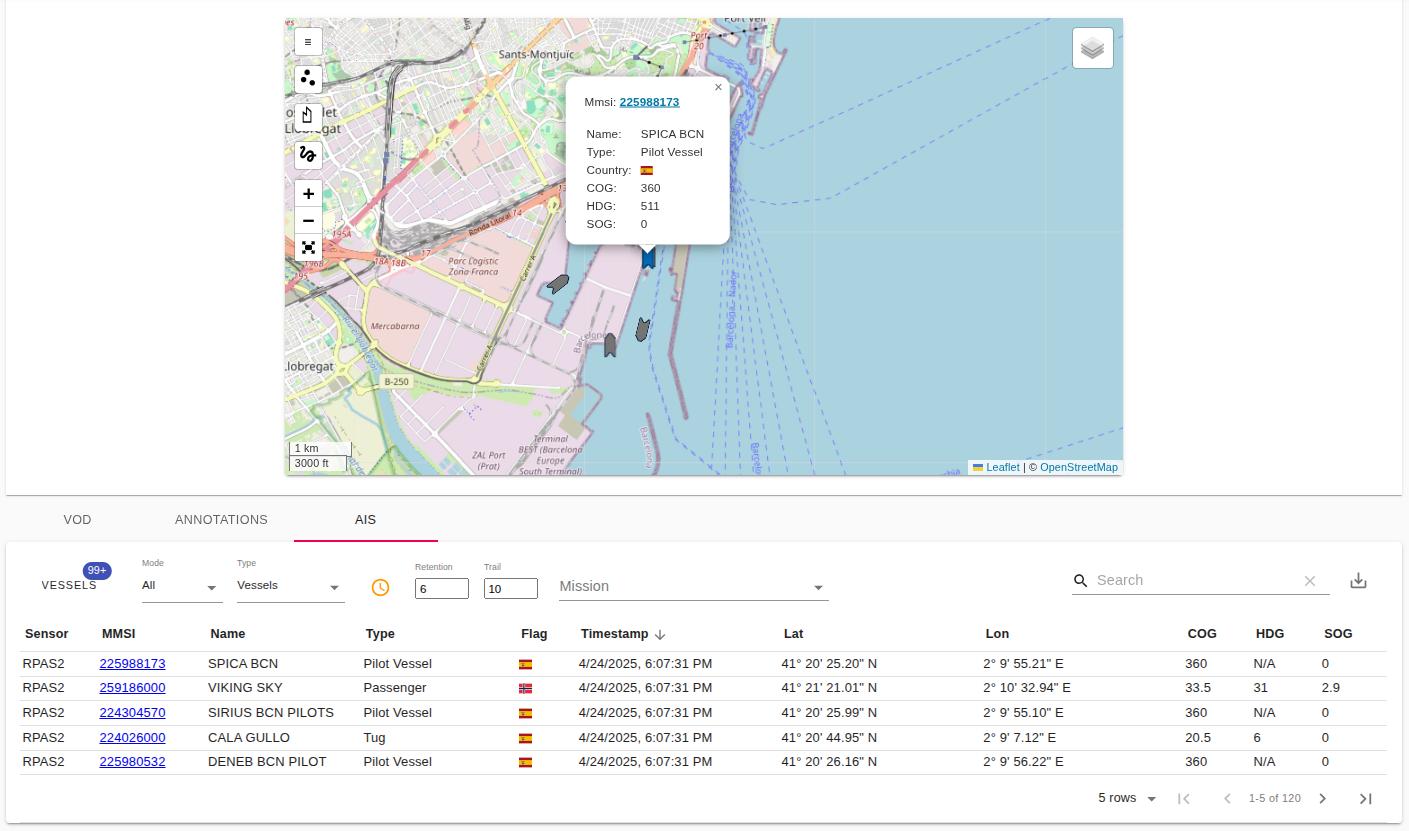The width and height of the screenshot is (1409, 831).
Task: Click the three-dots cluster map tool
Action: click(308, 78)
